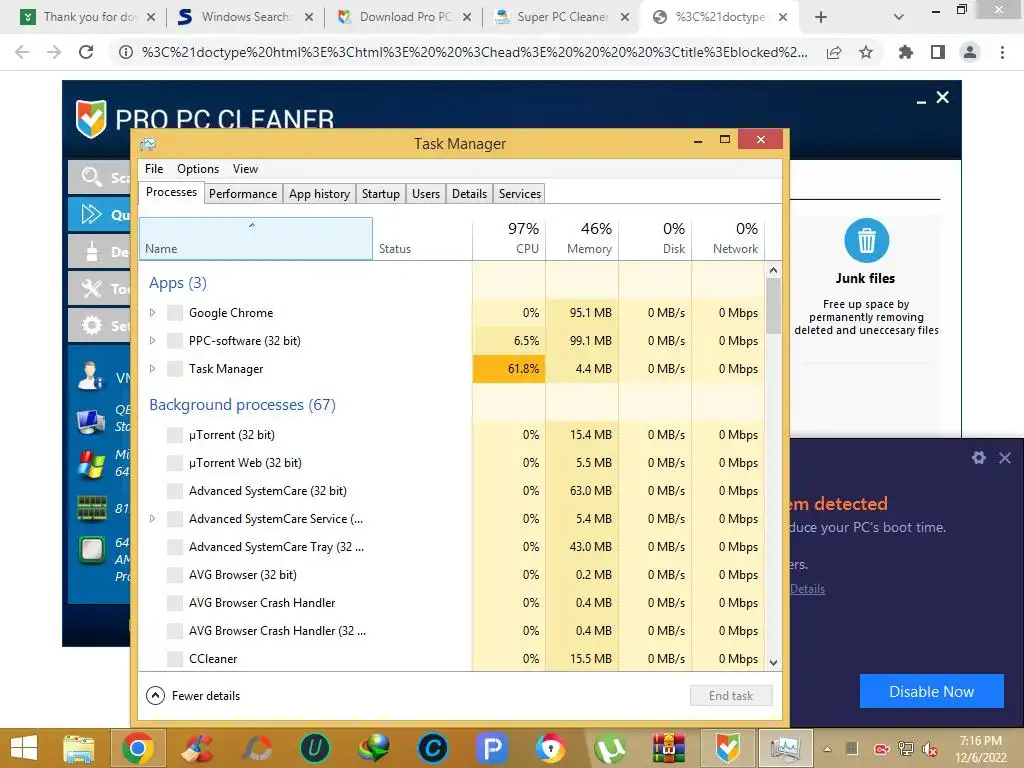The image size is (1024, 768).
Task: Open Pro PC Cleaner shield taskbar icon
Action: click(728, 748)
